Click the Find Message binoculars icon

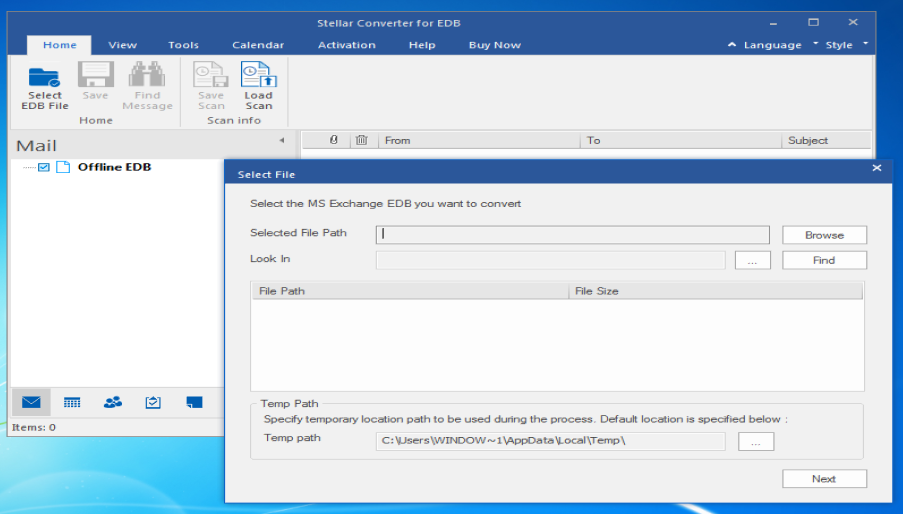pos(147,75)
